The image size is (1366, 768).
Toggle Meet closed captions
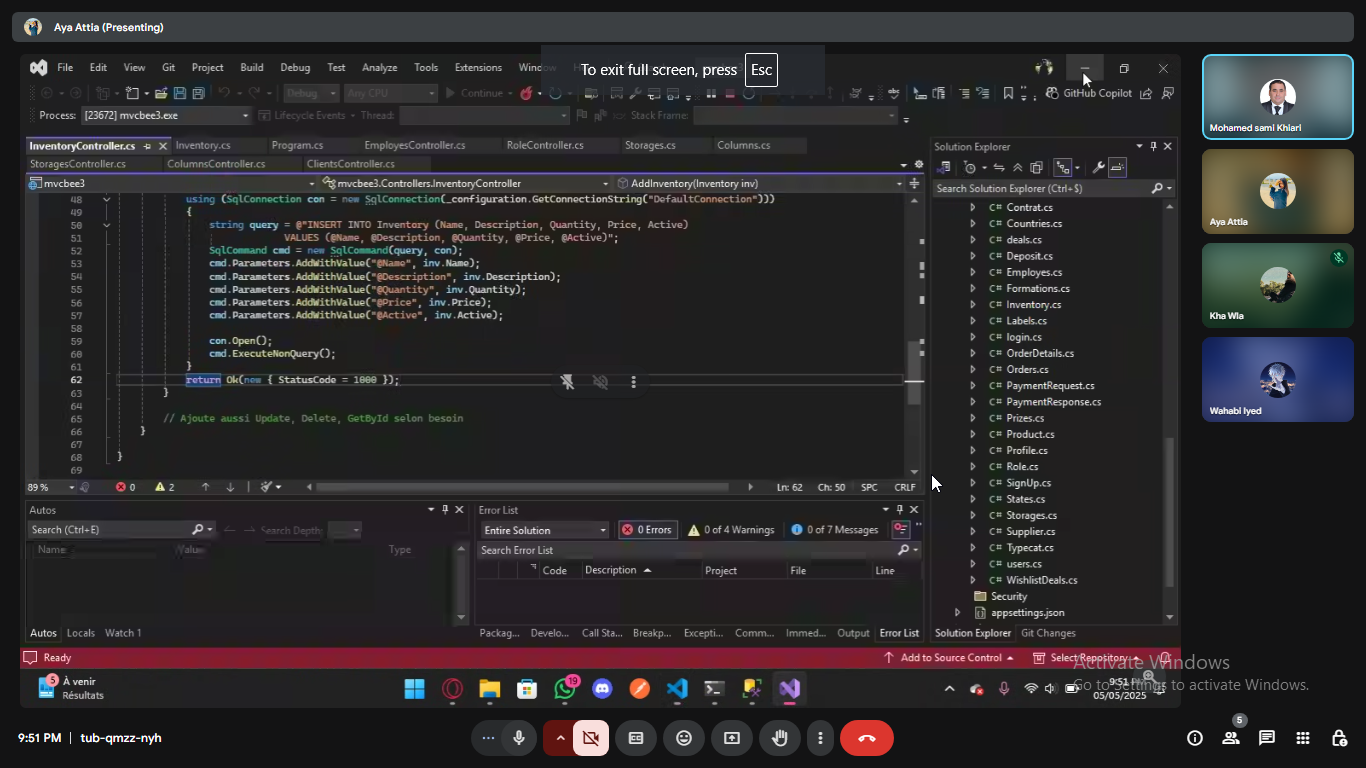coord(636,738)
